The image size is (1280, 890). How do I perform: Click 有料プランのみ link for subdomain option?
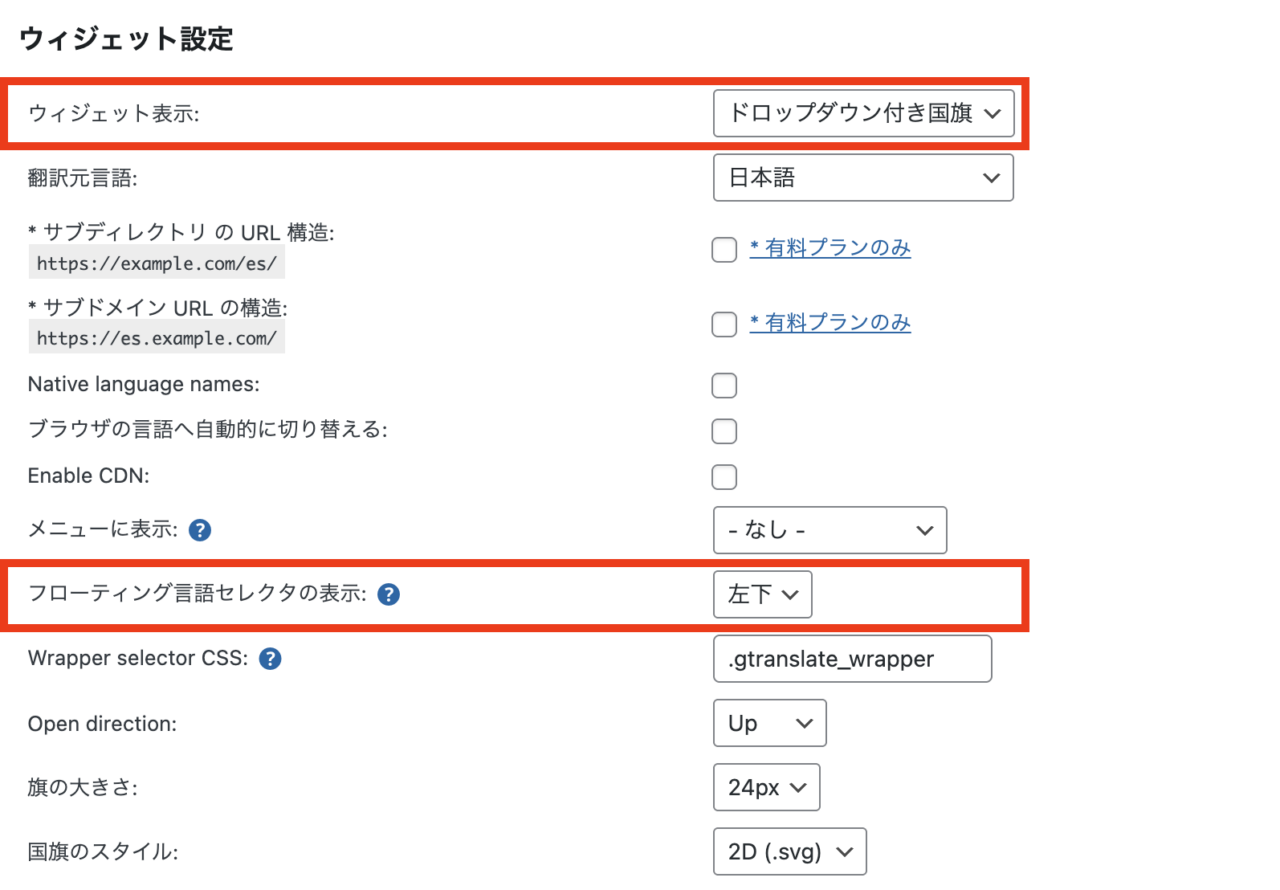pos(830,323)
